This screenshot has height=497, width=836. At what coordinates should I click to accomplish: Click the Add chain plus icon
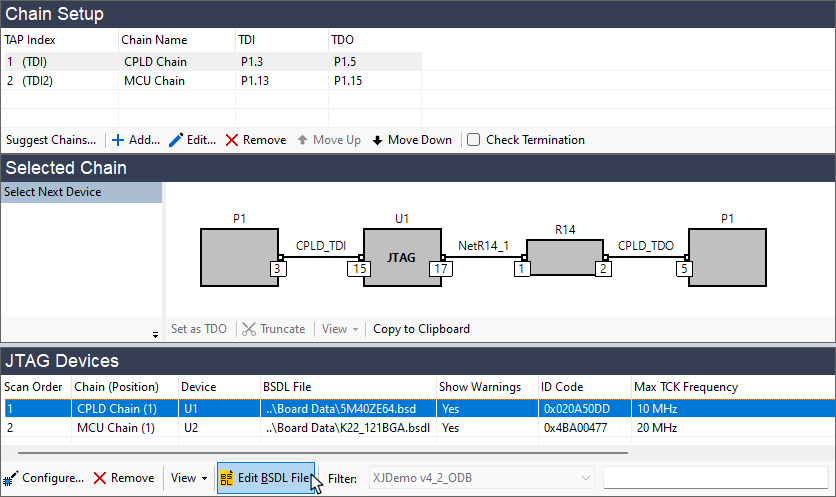point(117,140)
